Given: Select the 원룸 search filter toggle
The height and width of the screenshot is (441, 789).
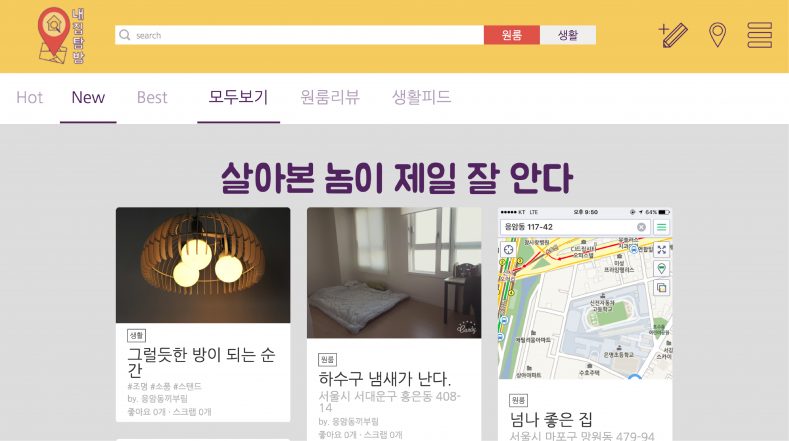Looking at the screenshot, I should (x=512, y=35).
